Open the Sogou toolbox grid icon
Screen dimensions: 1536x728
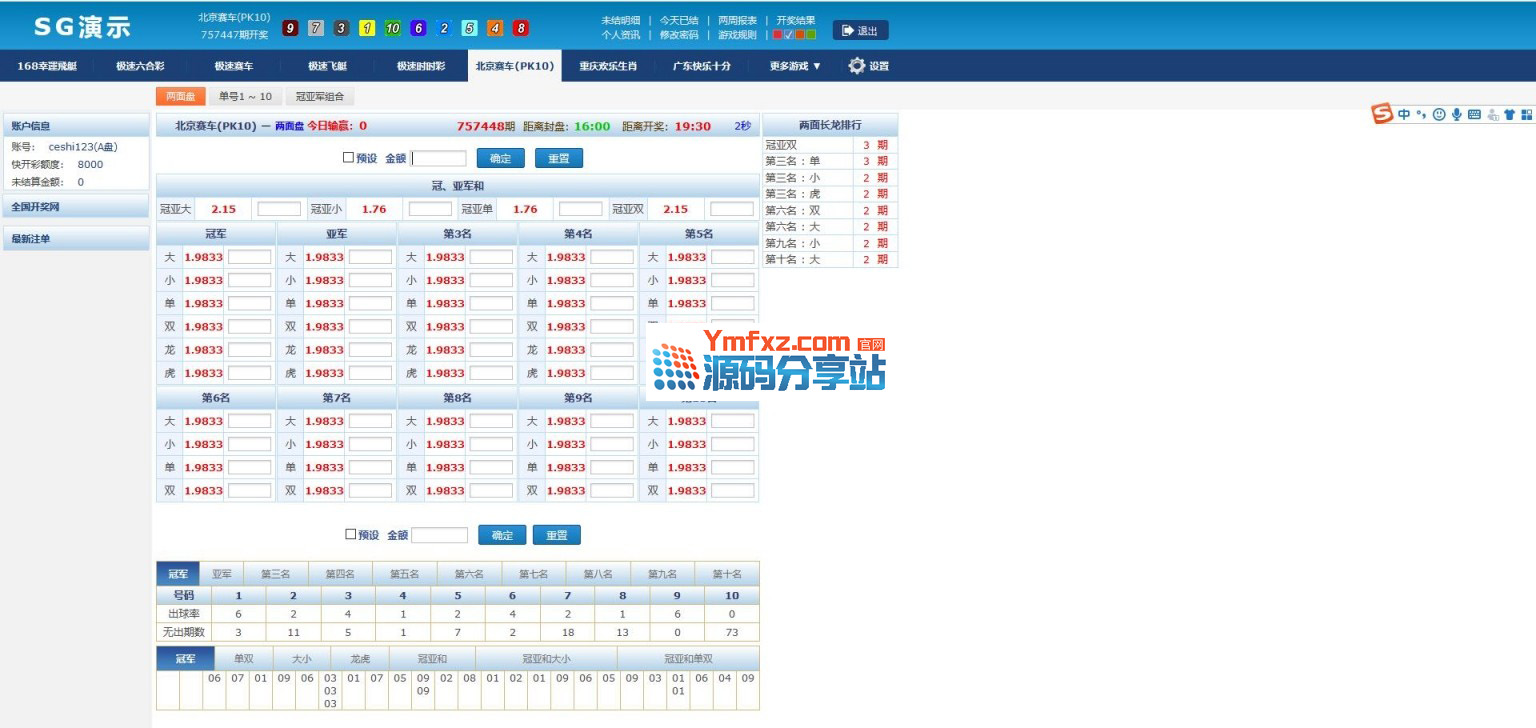pos(1526,115)
